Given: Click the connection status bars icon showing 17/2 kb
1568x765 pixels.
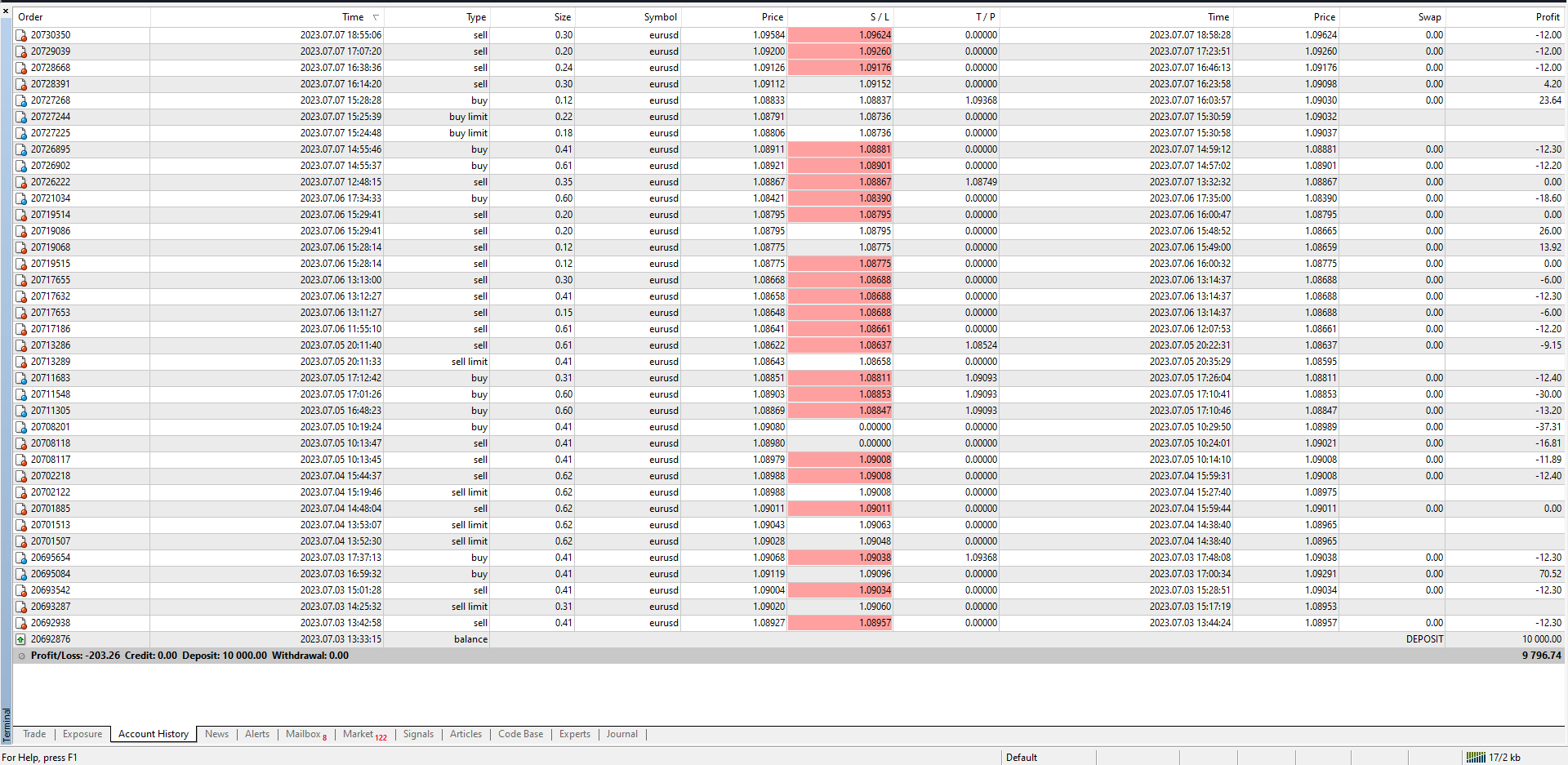Looking at the screenshot, I should [x=1476, y=757].
